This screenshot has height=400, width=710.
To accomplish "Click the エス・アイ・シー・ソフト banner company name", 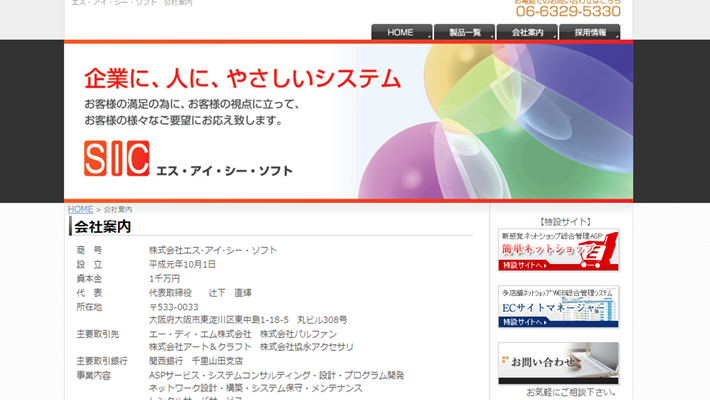I will pyautogui.click(x=224, y=171).
